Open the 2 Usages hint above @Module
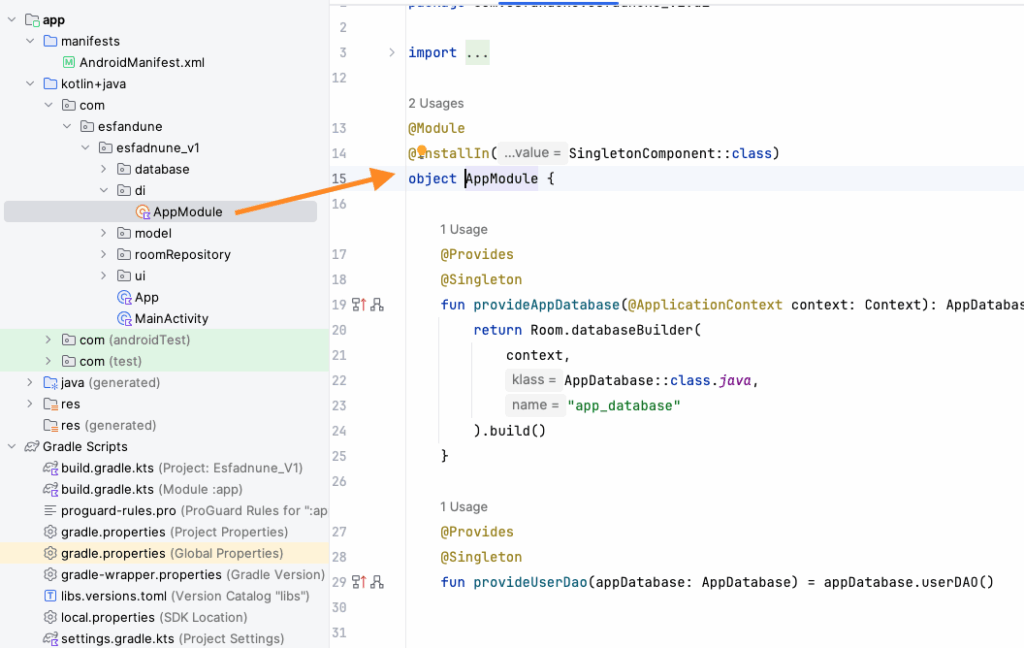The width and height of the screenshot is (1024, 648). [x=436, y=103]
